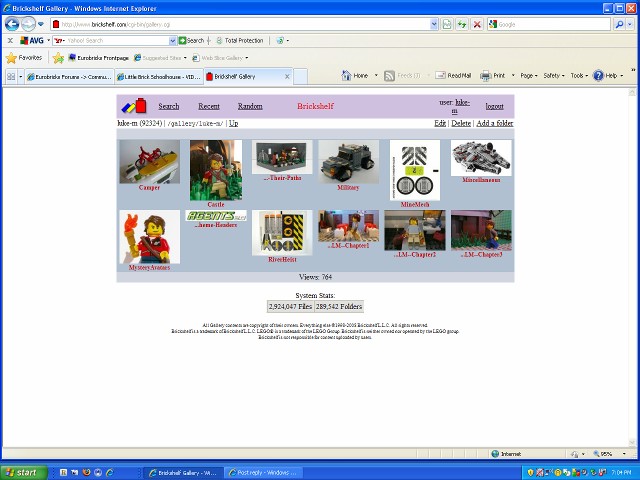Open the Suggested Sites favorites item

point(160,58)
